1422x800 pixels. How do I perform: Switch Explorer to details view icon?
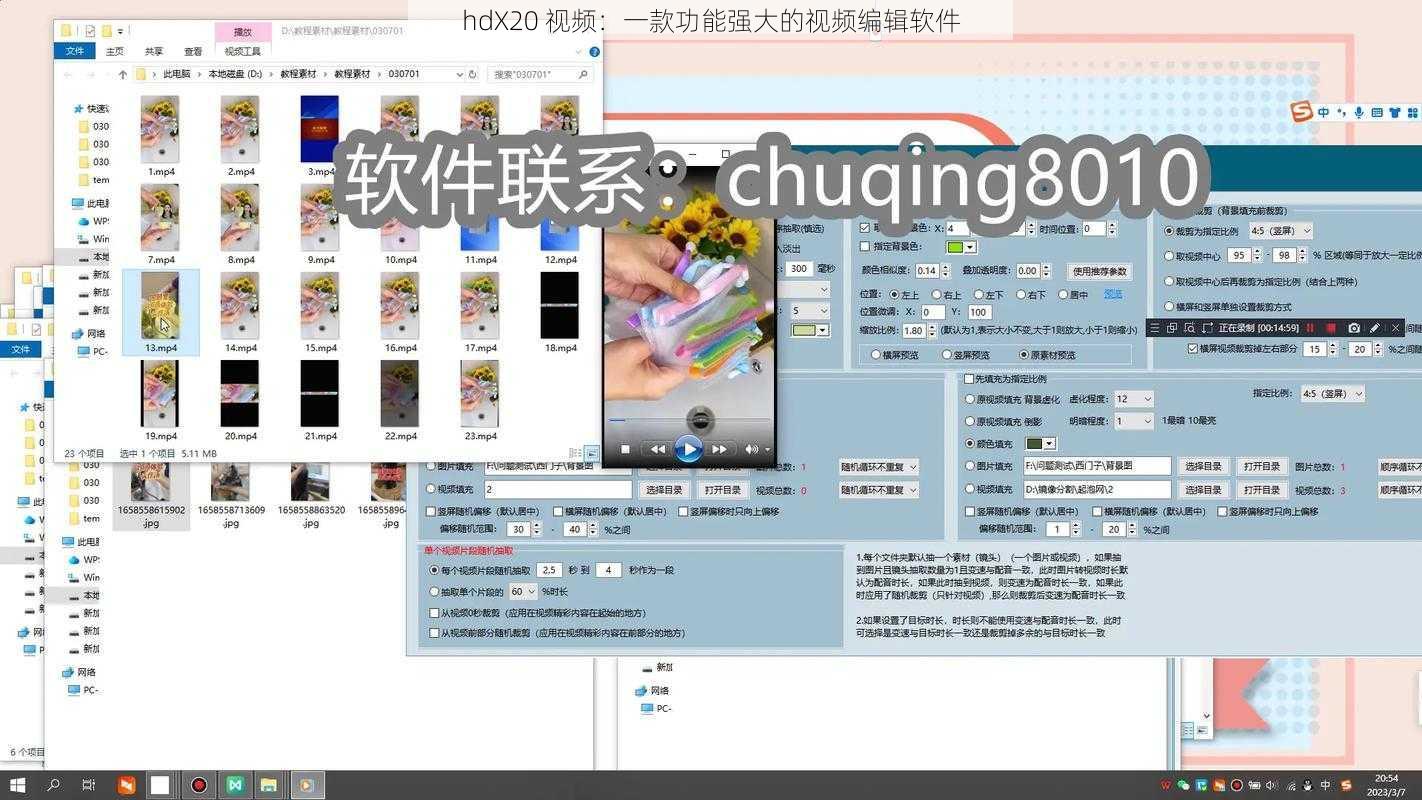[576, 453]
